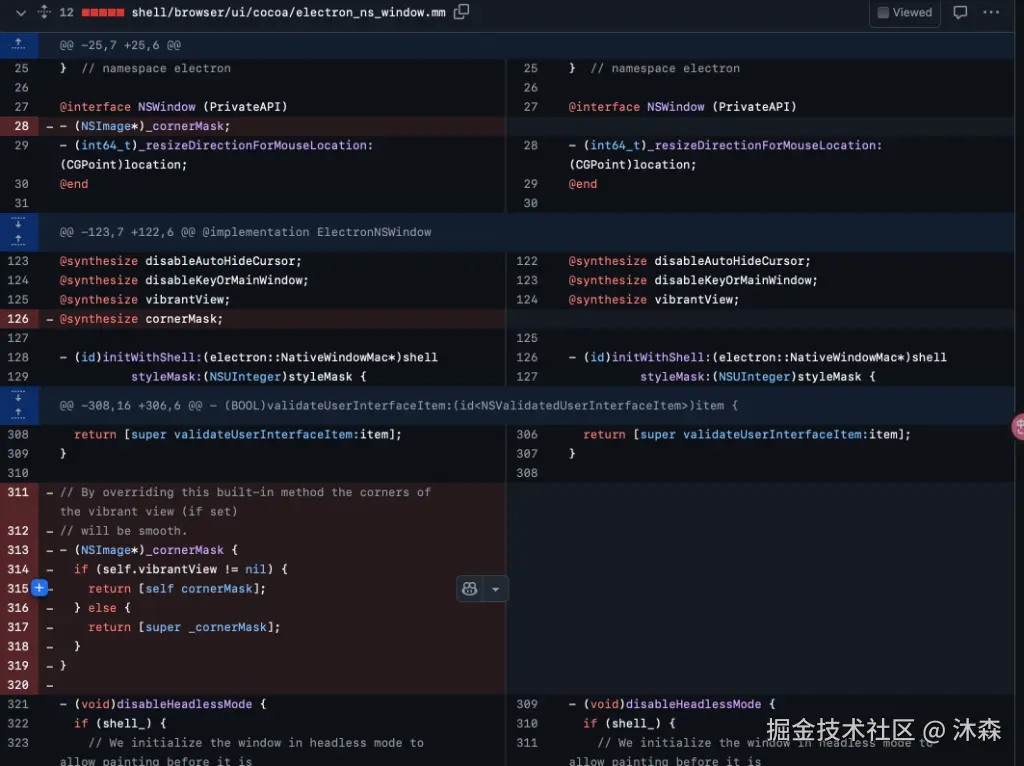Click the expand-all diff lines icon in file header

(44, 12)
